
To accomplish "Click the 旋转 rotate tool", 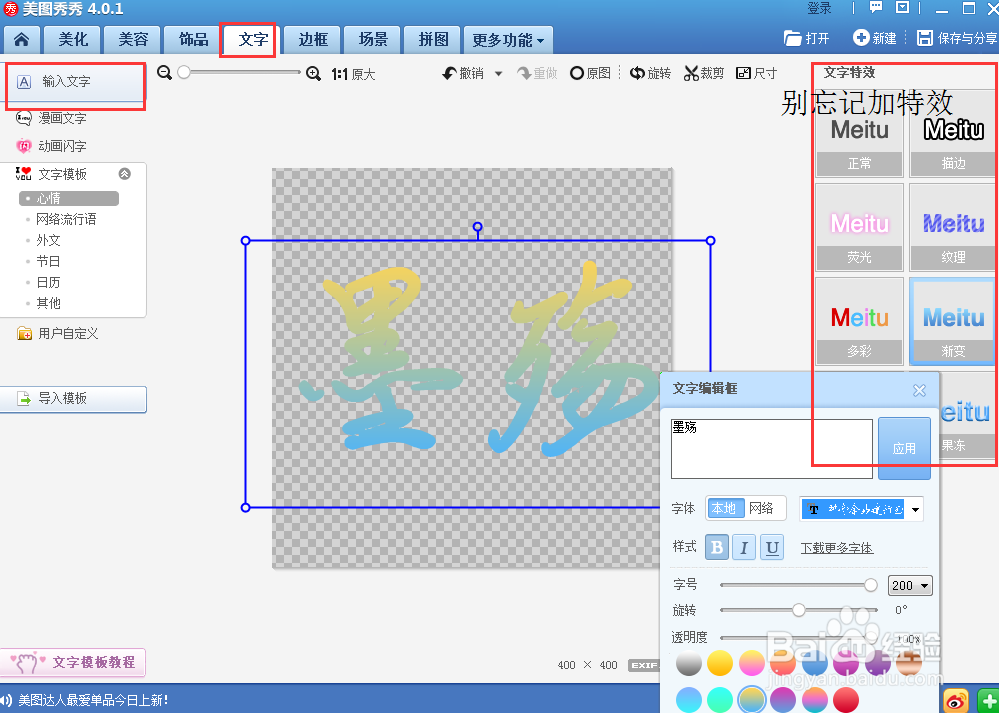I will (650, 73).
